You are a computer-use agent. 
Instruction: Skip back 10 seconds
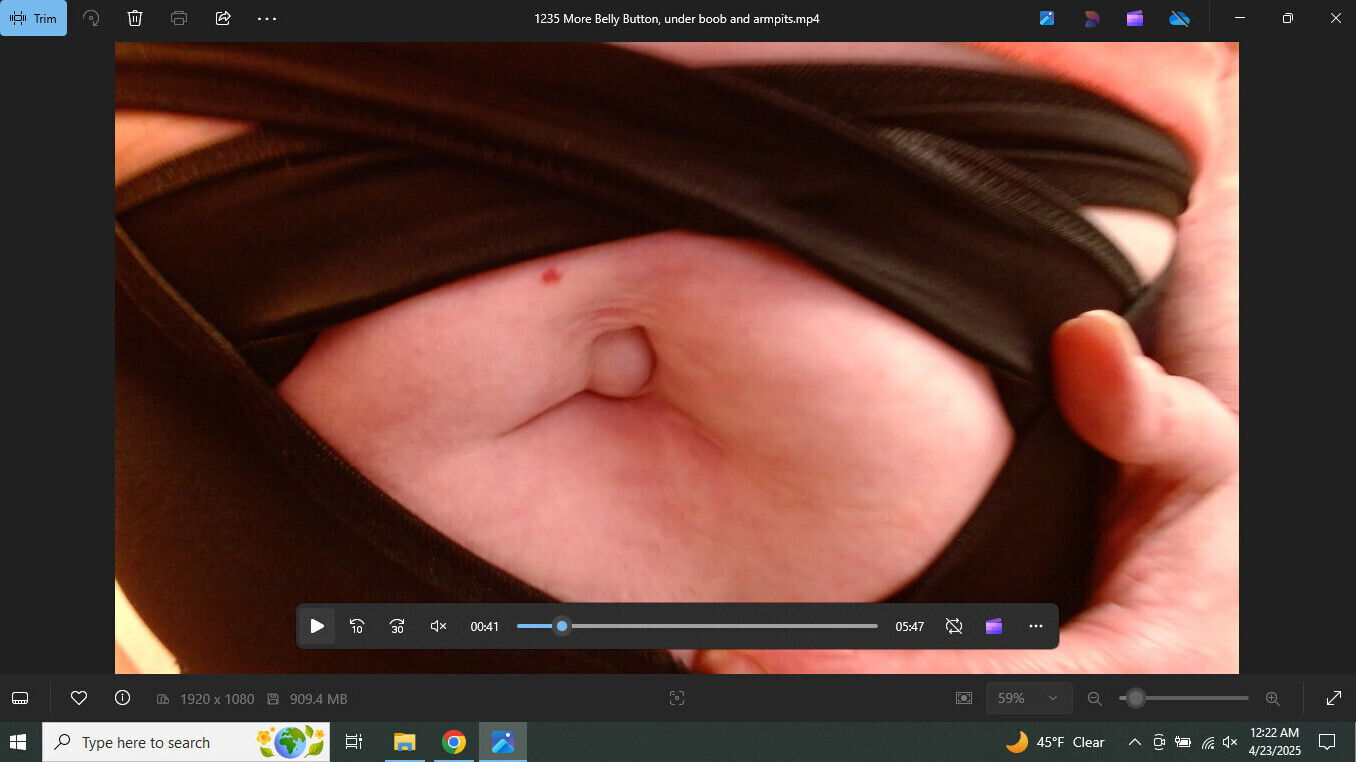click(x=357, y=627)
